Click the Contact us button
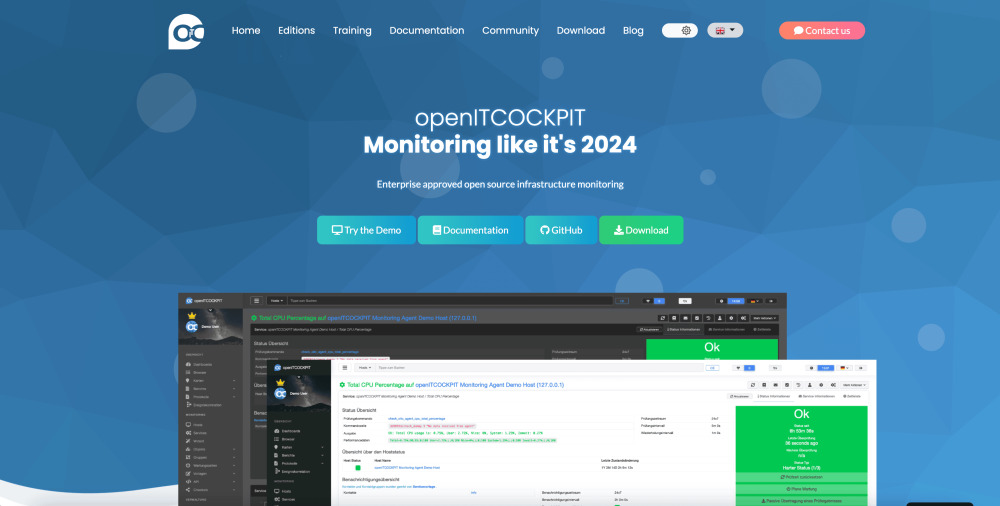The width and height of the screenshot is (1000, 506). click(822, 31)
